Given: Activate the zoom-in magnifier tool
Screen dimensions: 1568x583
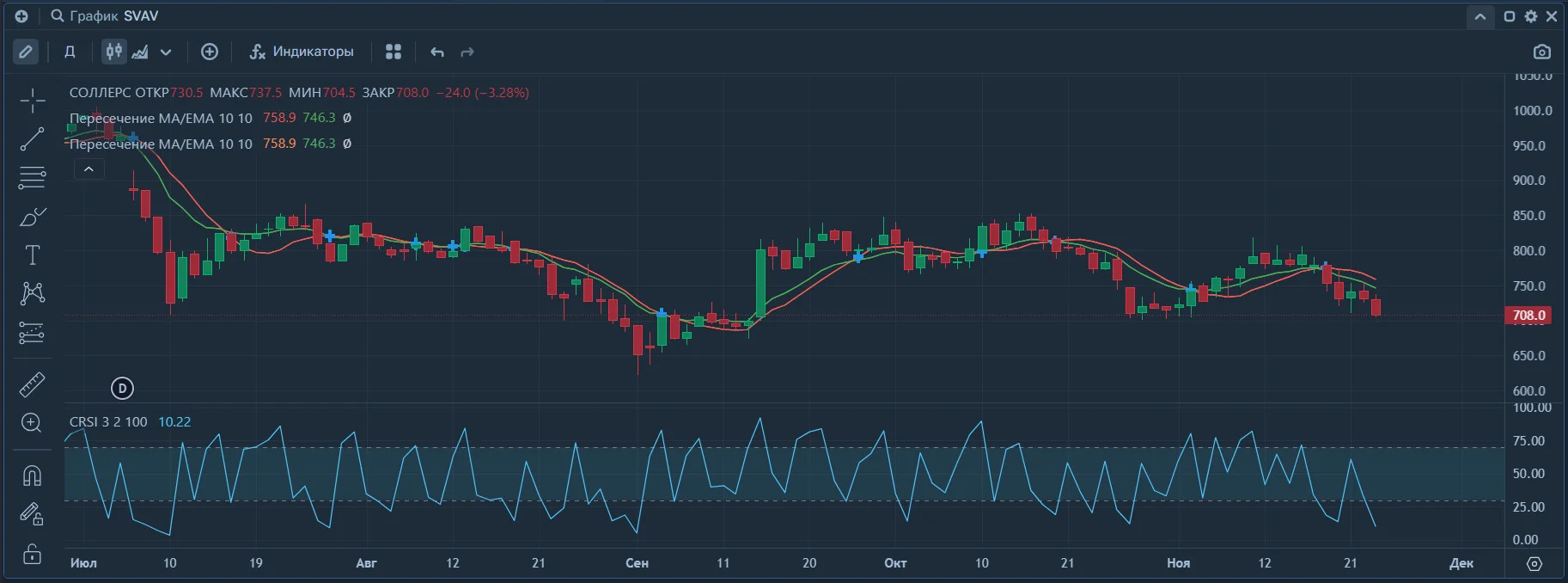Looking at the screenshot, I should point(33,423).
